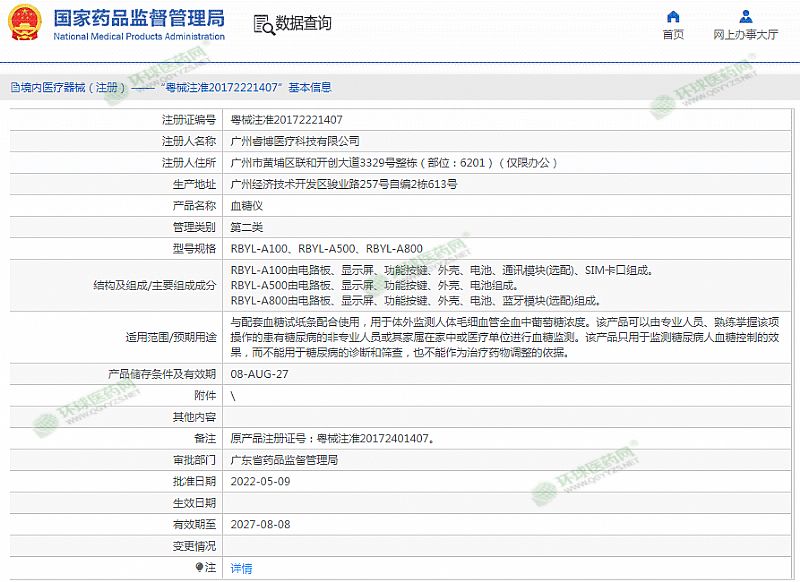Click the magnifier document icon beside 数据查询
Image resolution: width=800 pixels, height=582 pixels.
[x=262, y=24]
